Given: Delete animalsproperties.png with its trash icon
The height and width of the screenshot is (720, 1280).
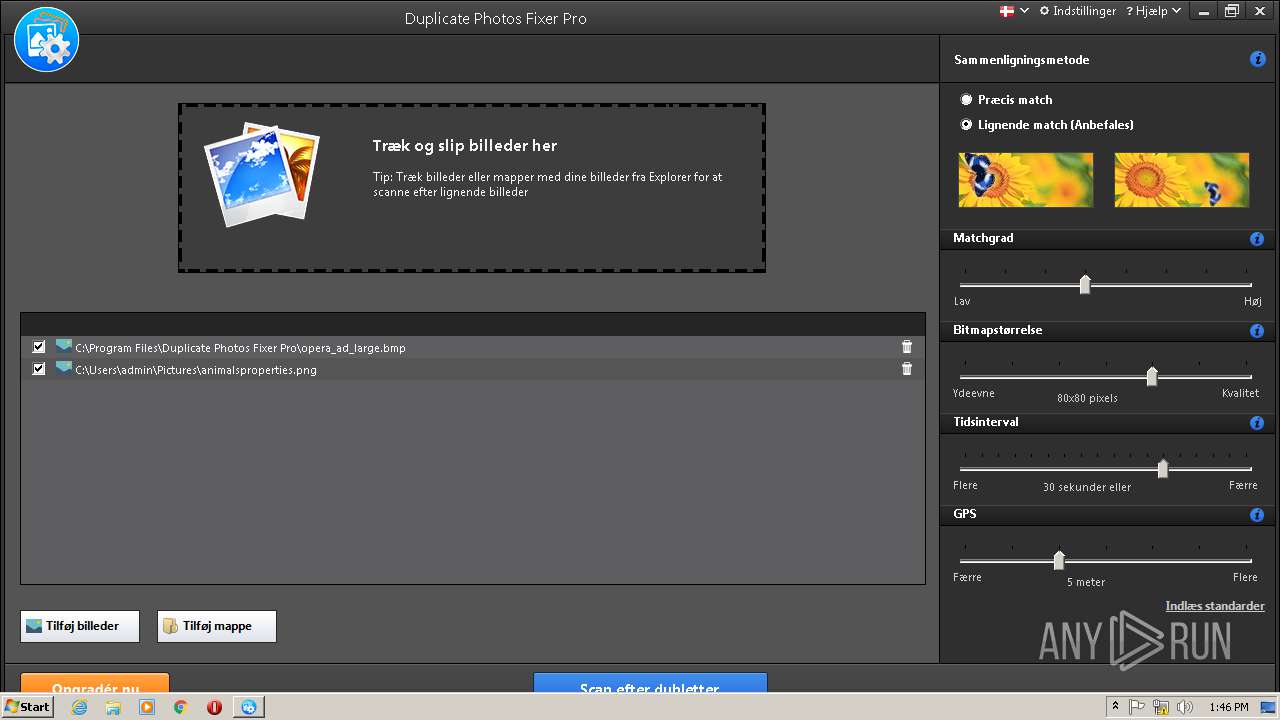Looking at the screenshot, I should 907,369.
